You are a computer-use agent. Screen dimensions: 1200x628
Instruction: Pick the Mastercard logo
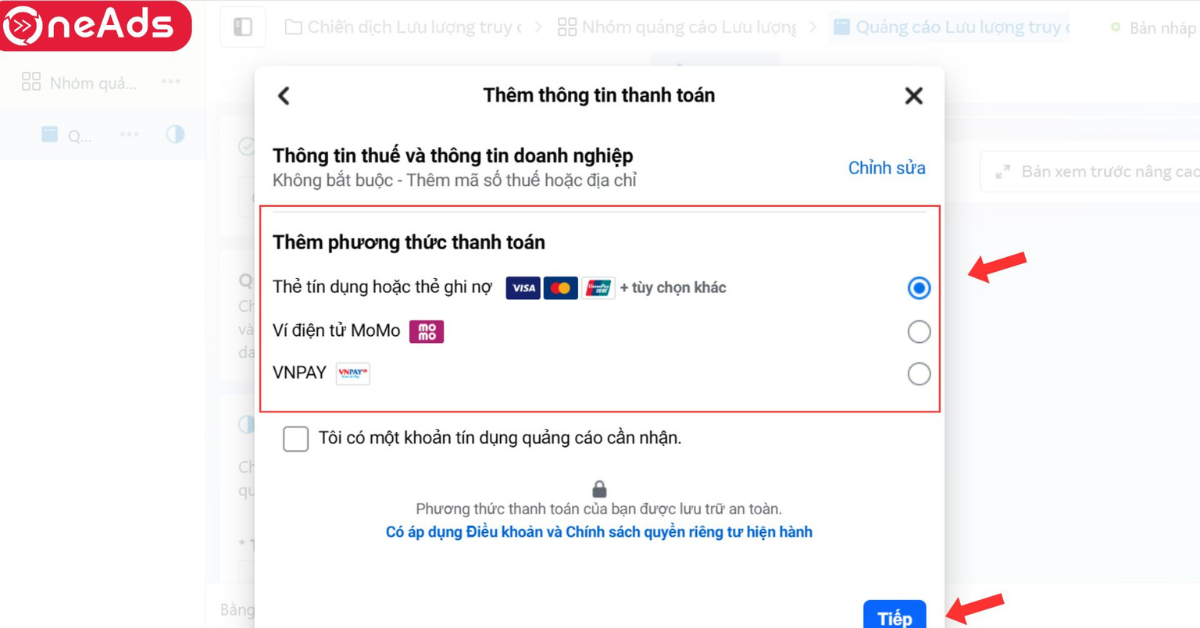(561, 288)
